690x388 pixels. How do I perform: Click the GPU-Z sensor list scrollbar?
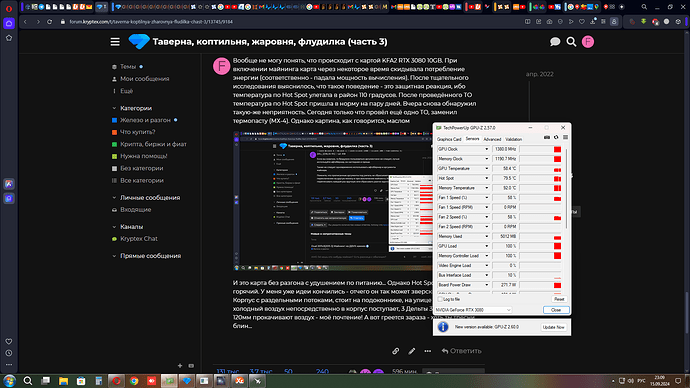point(566,189)
